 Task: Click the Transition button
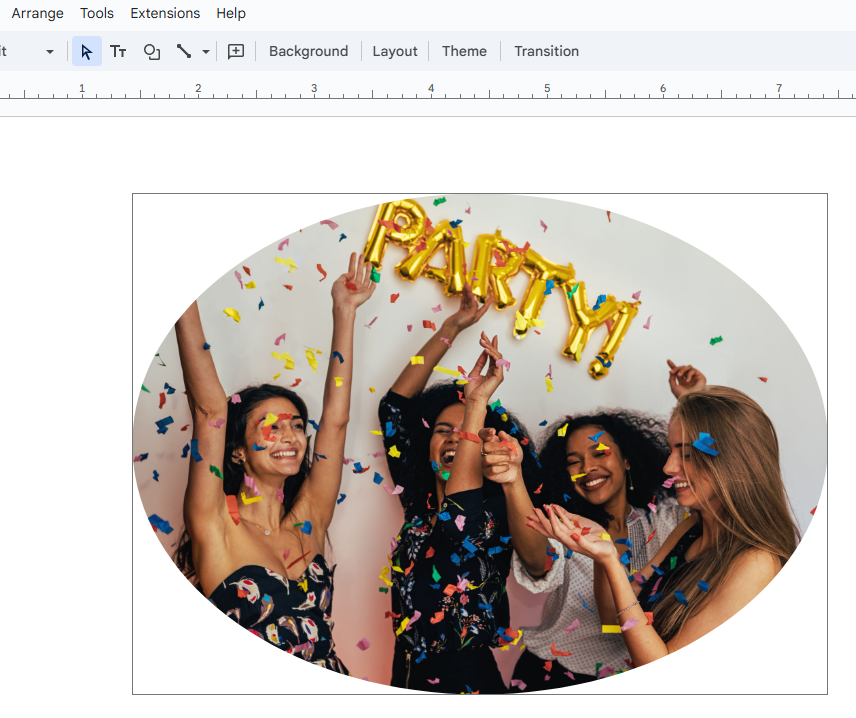pos(546,52)
